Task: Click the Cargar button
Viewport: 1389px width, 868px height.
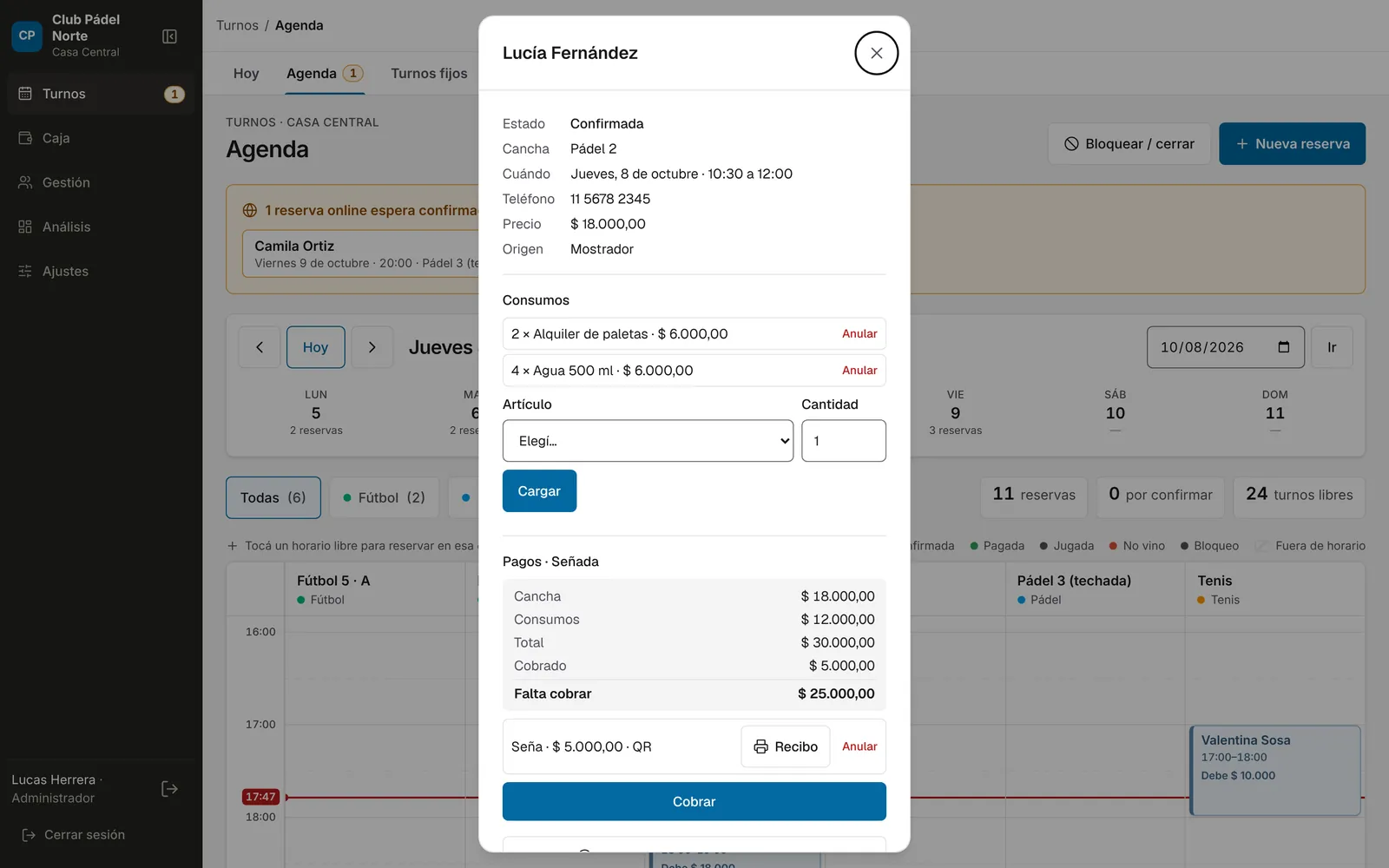Action: tap(539, 491)
